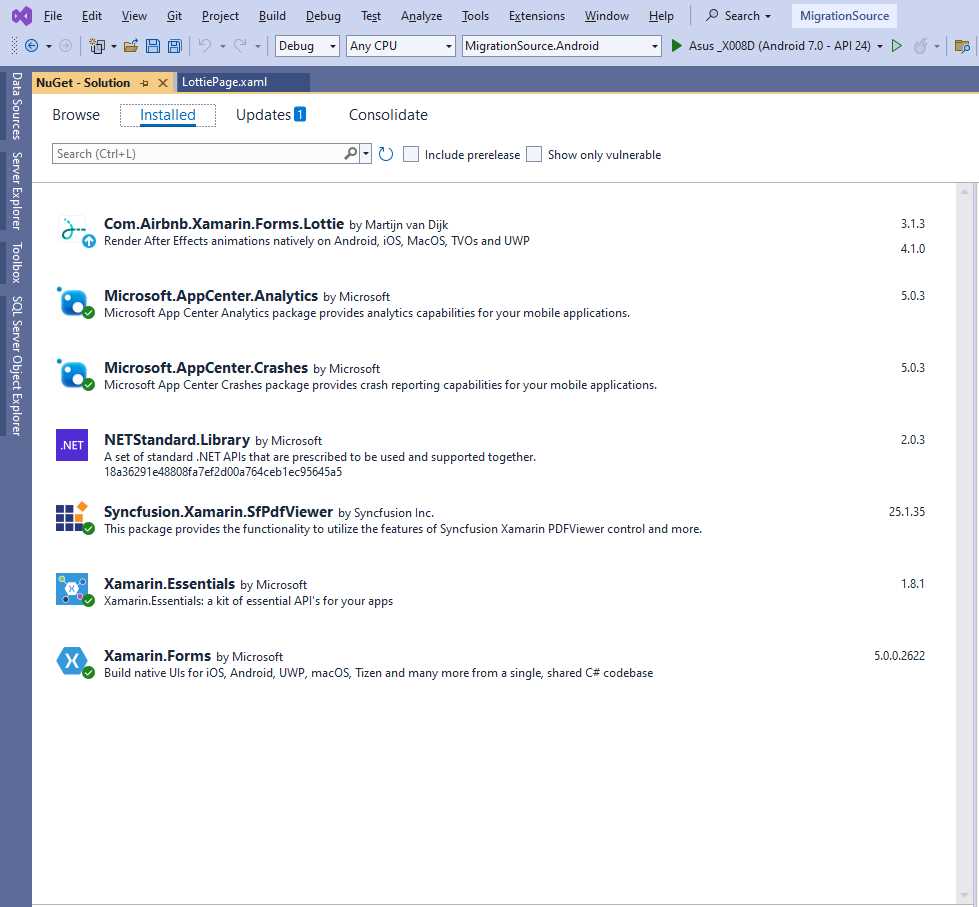Enable Include prerelease packages
The image size is (979, 907).
point(411,154)
